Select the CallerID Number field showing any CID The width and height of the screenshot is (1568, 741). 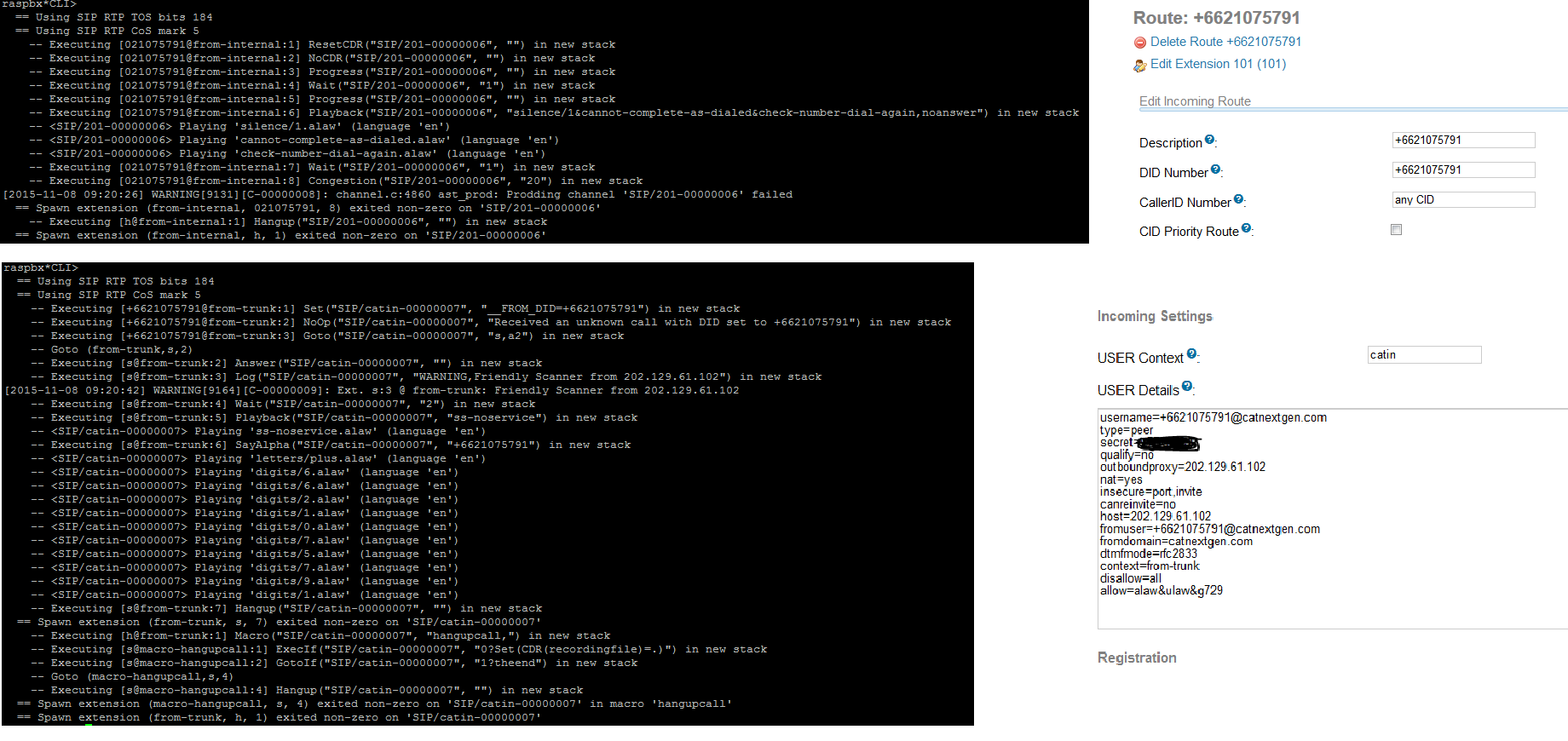[x=1463, y=200]
